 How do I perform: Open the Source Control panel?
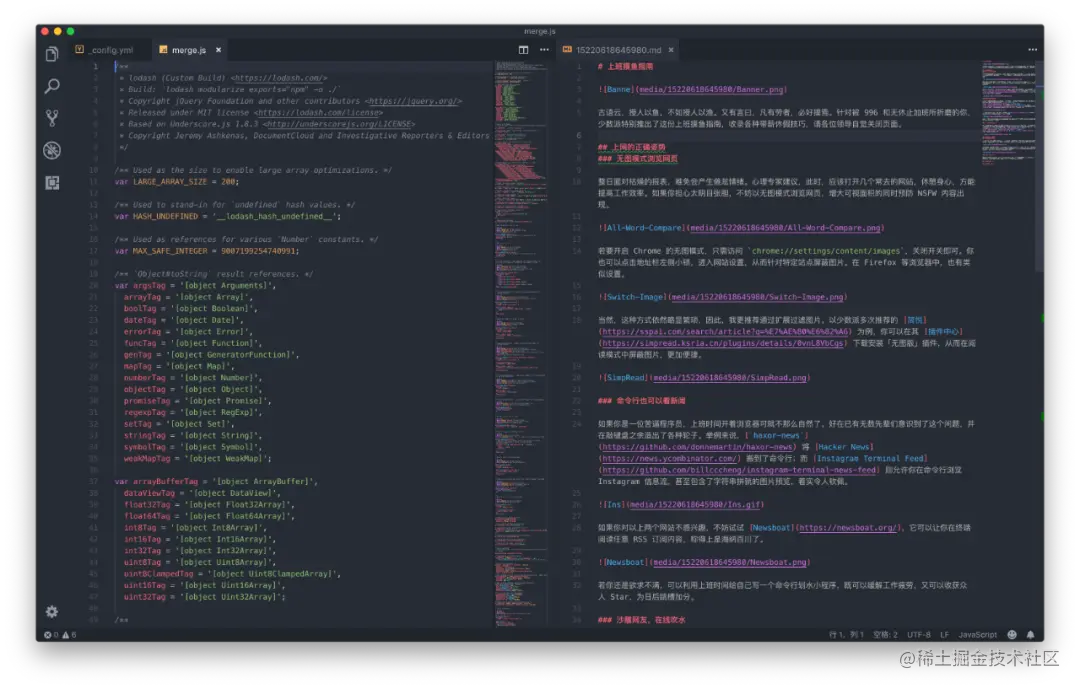click(x=52, y=118)
